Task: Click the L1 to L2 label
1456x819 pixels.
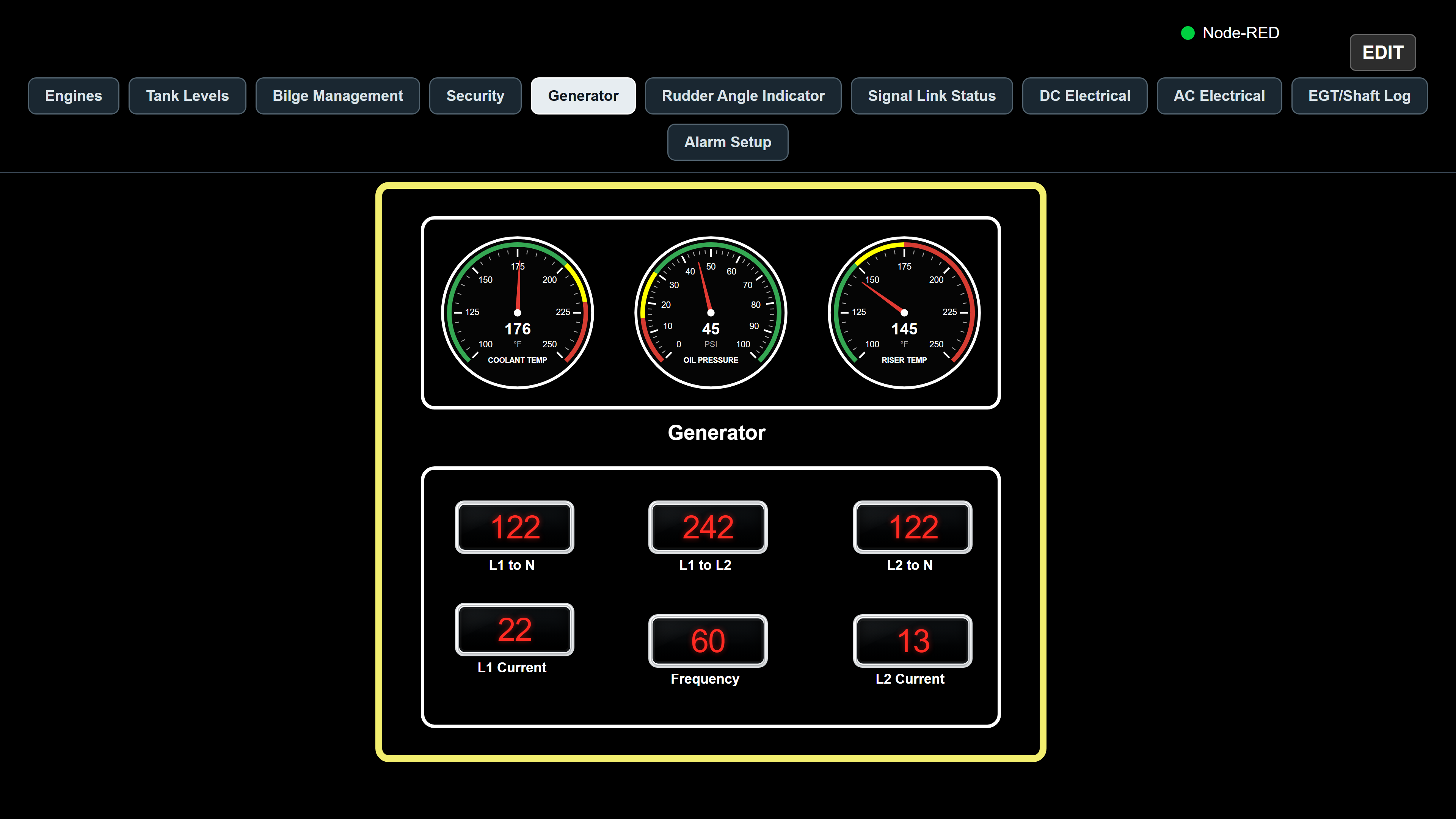Action: pos(705,565)
